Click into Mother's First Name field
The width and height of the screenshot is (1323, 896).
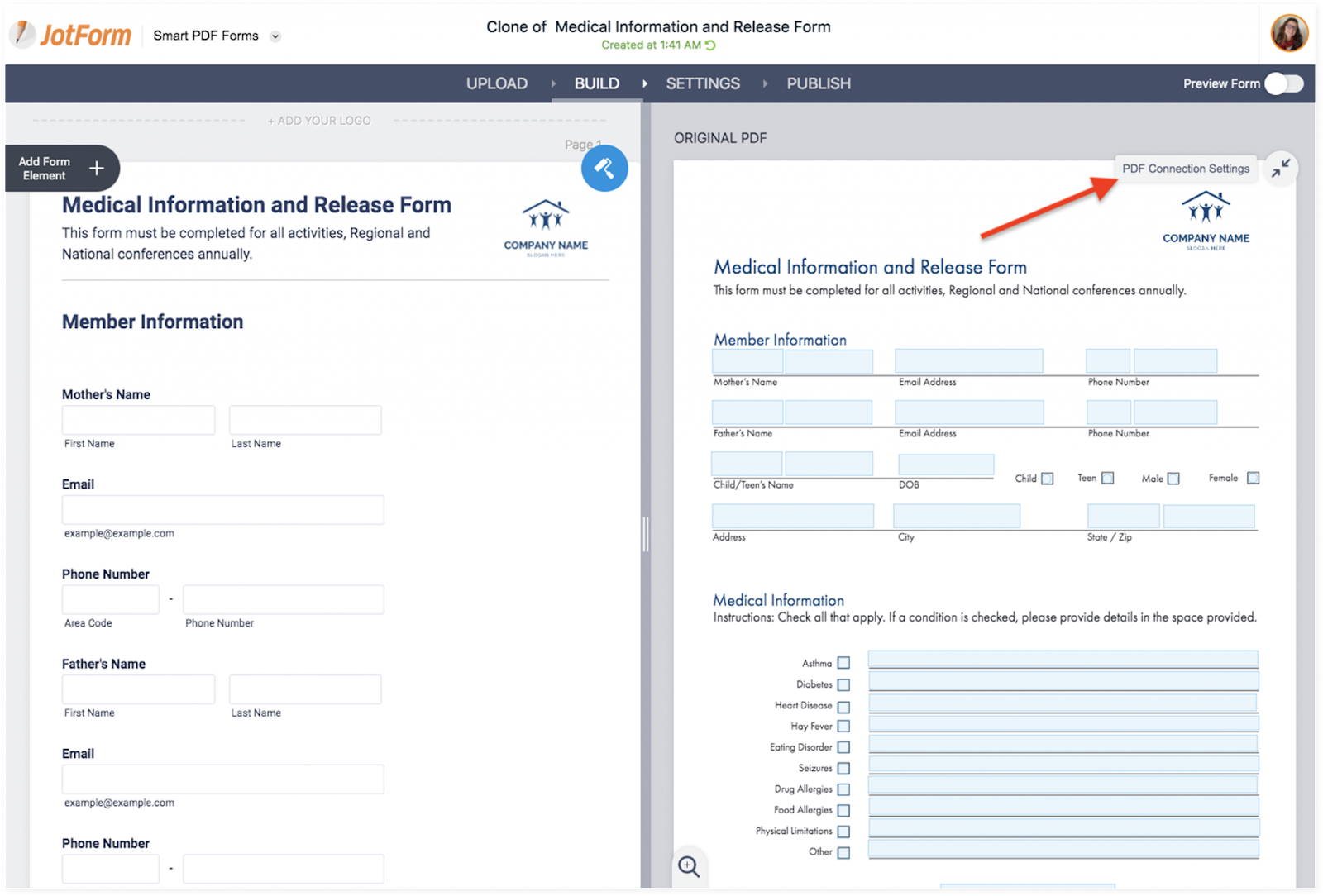point(138,420)
